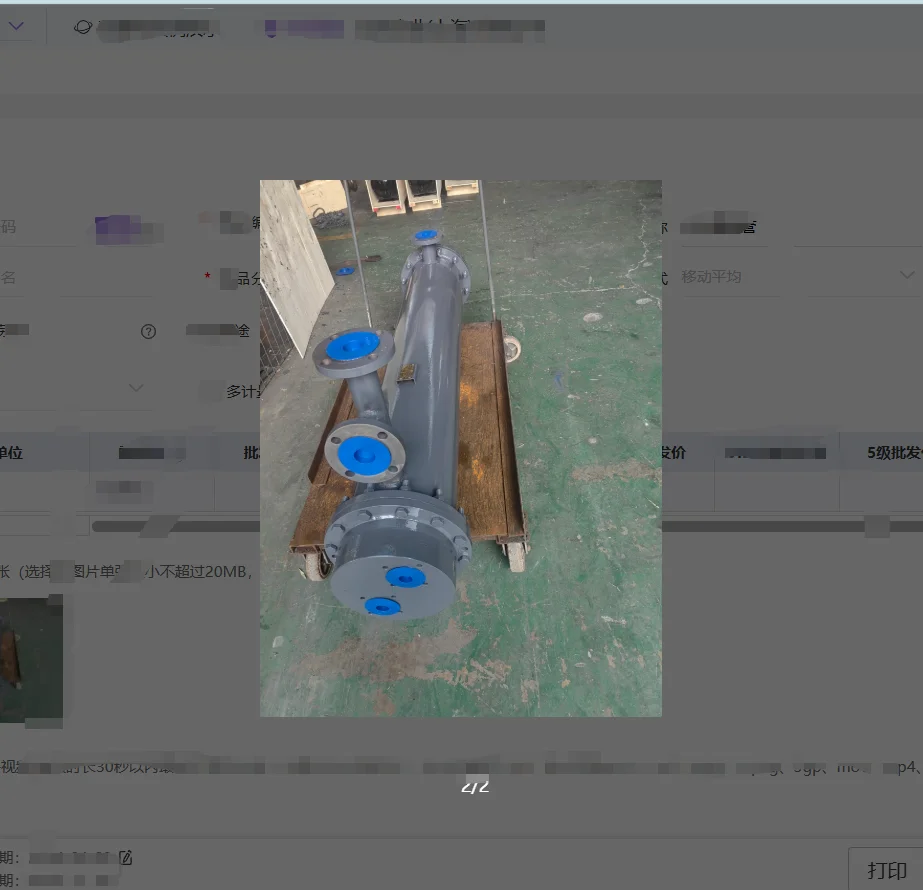Screen dimensions: 923x890
Task: Expand the dropdown chevron above the 单位 column
Action: pos(136,387)
